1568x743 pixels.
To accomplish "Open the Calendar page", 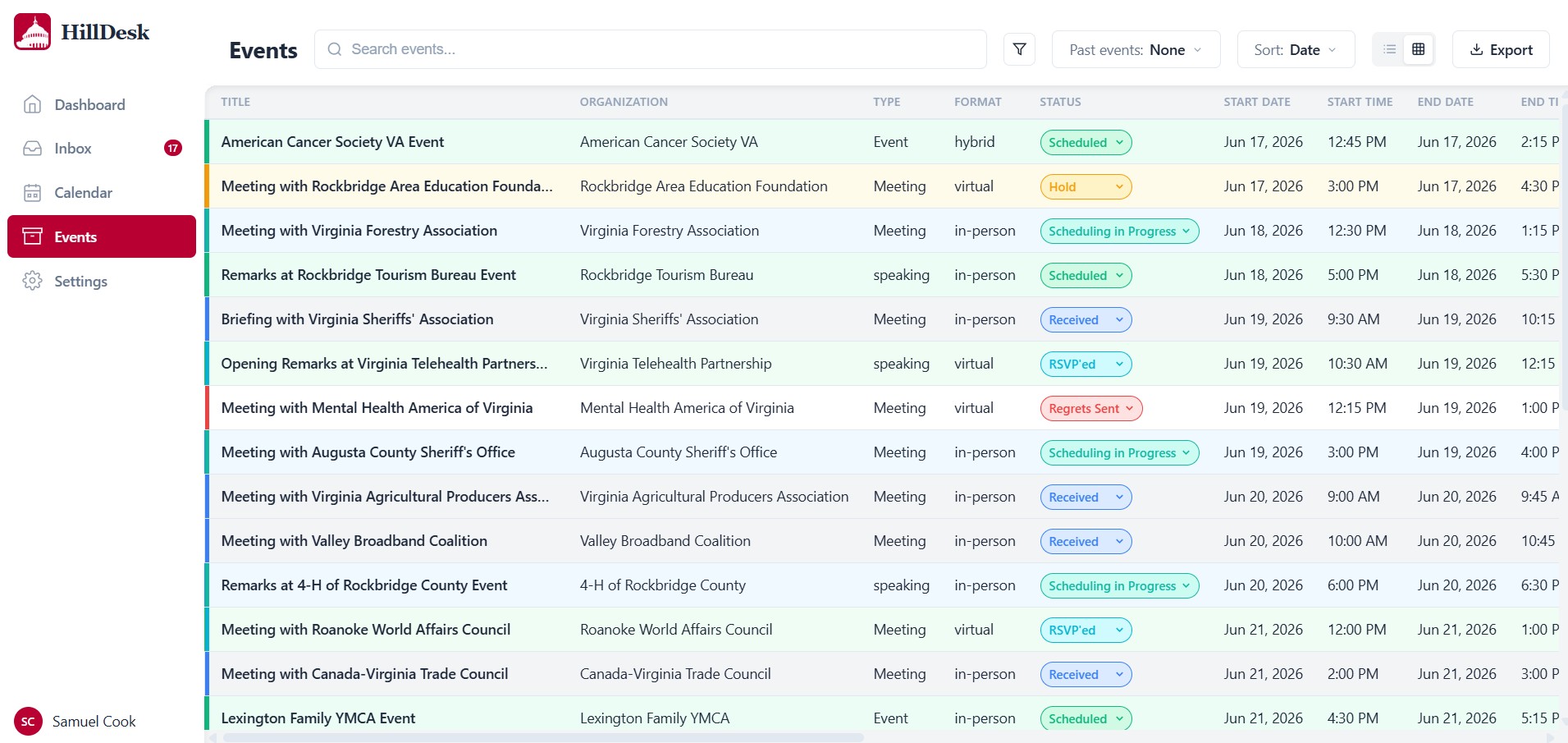I will 102,193.
